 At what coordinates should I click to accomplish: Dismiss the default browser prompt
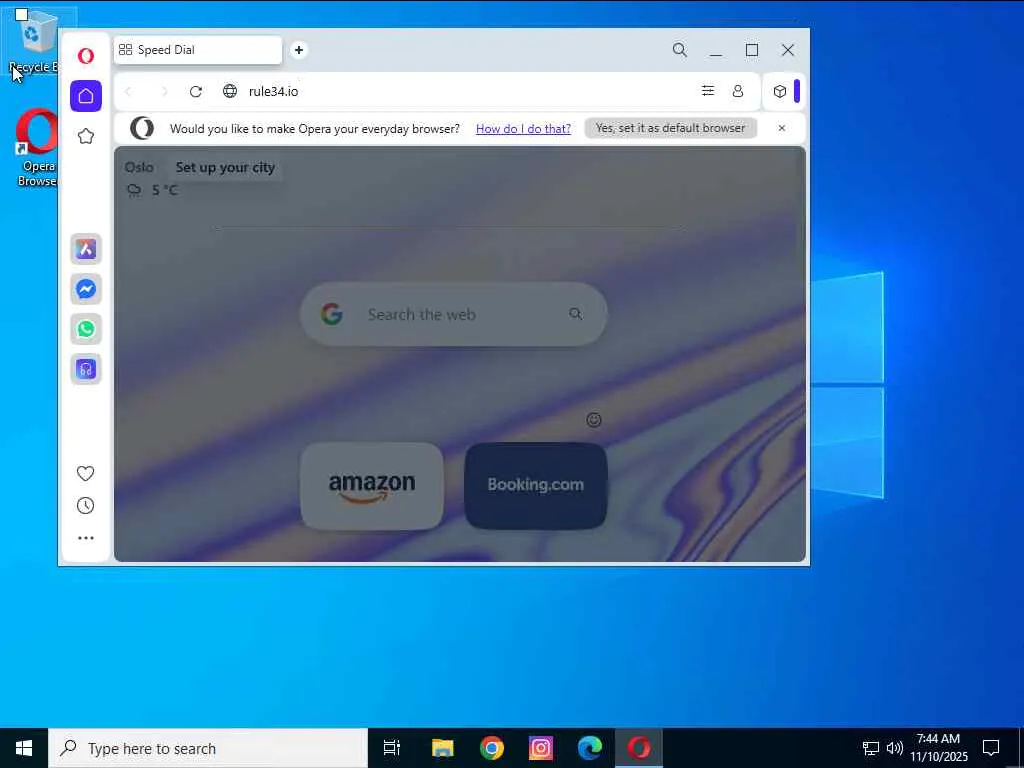(781, 128)
